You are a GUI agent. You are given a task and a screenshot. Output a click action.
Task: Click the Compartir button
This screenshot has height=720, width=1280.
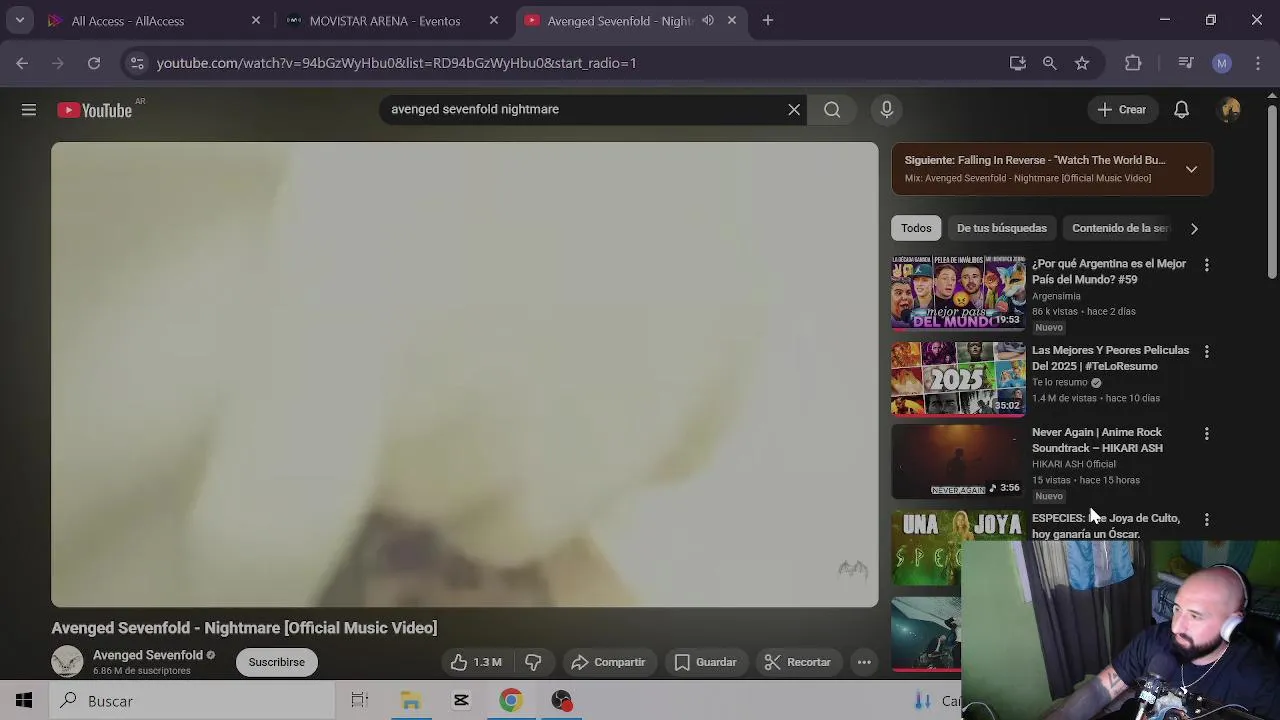coord(608,662)
